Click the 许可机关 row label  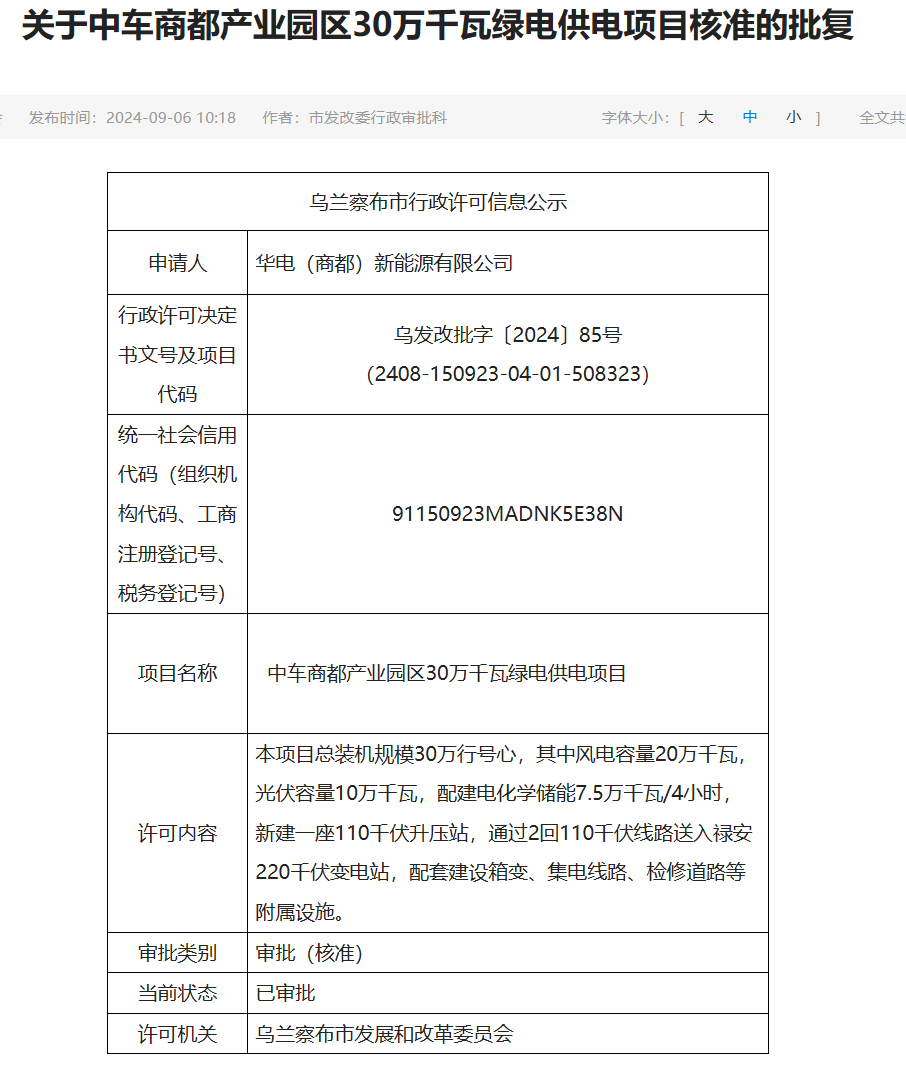[177, 1034]
